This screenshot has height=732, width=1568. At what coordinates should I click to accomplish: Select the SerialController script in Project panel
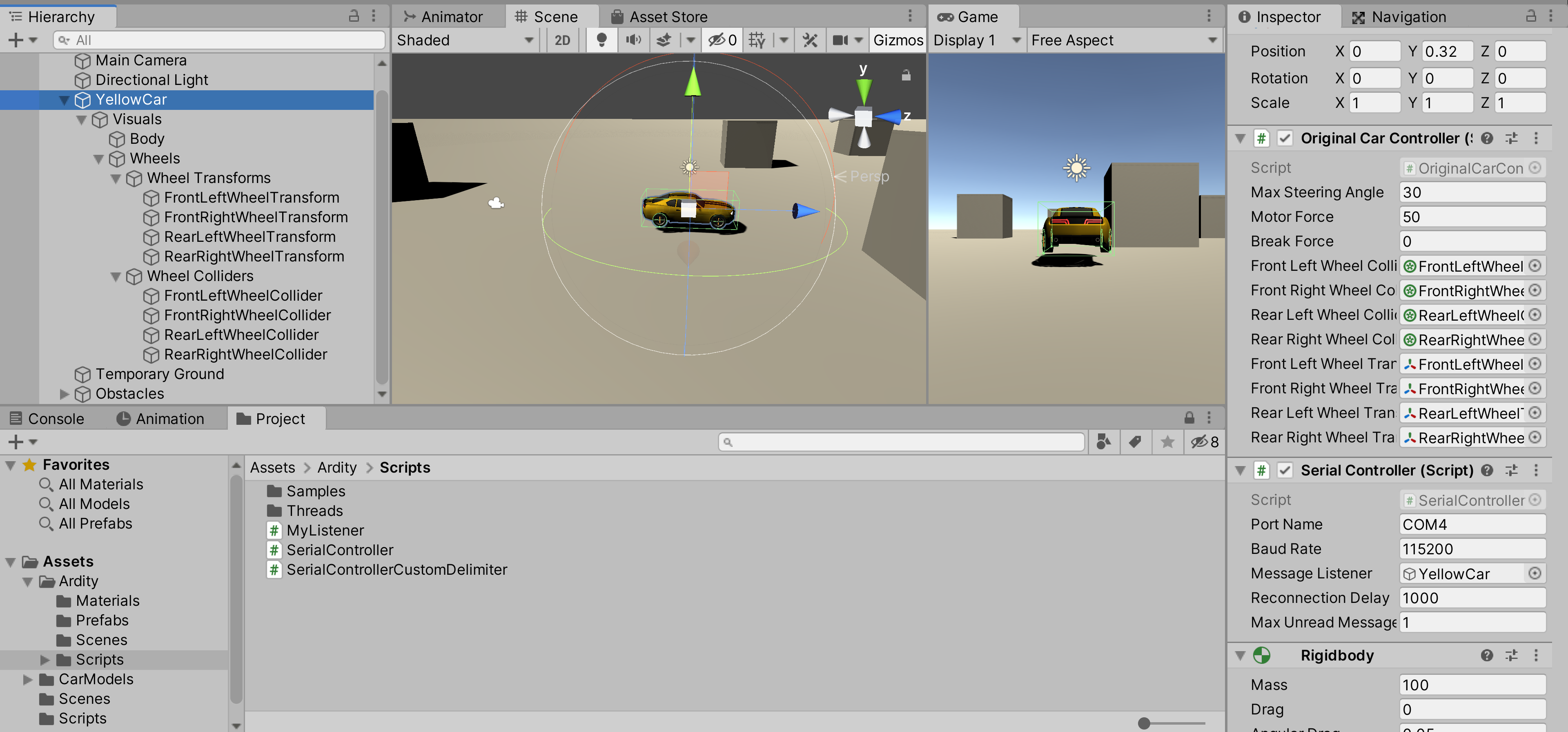point(340,549)
